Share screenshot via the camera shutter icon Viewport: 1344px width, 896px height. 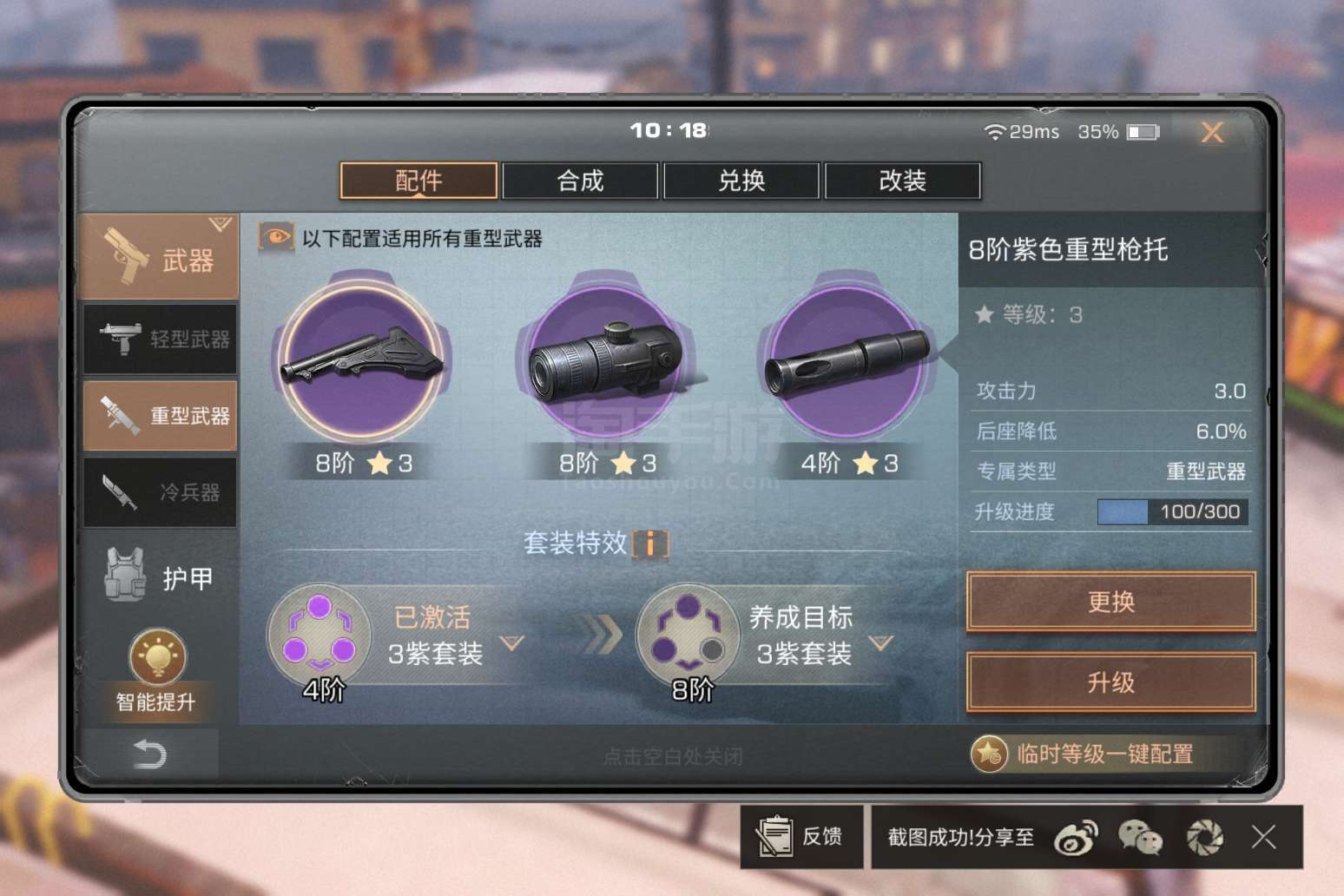(1205, 838)
